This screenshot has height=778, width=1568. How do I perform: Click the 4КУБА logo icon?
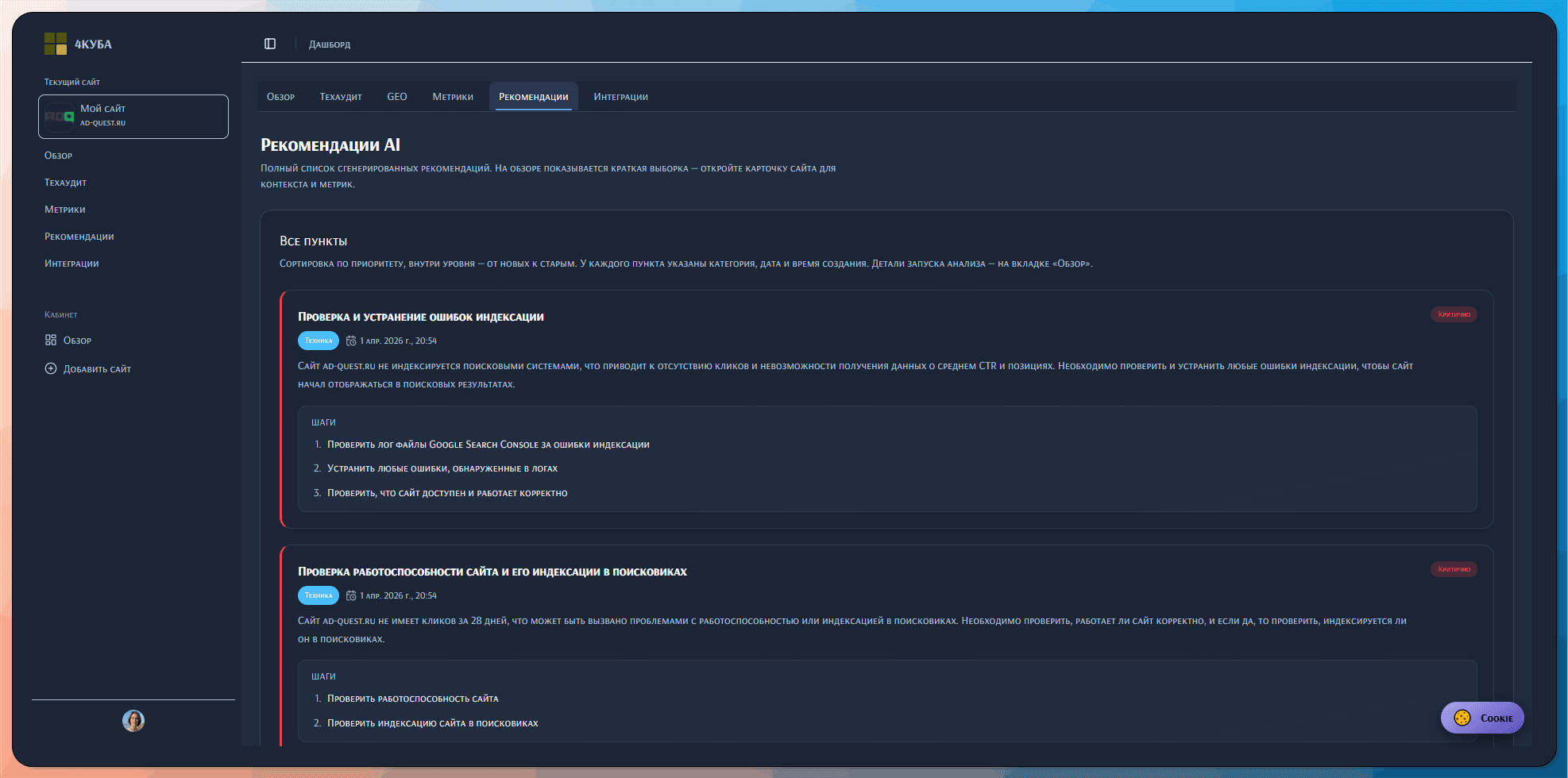point(56,44)
